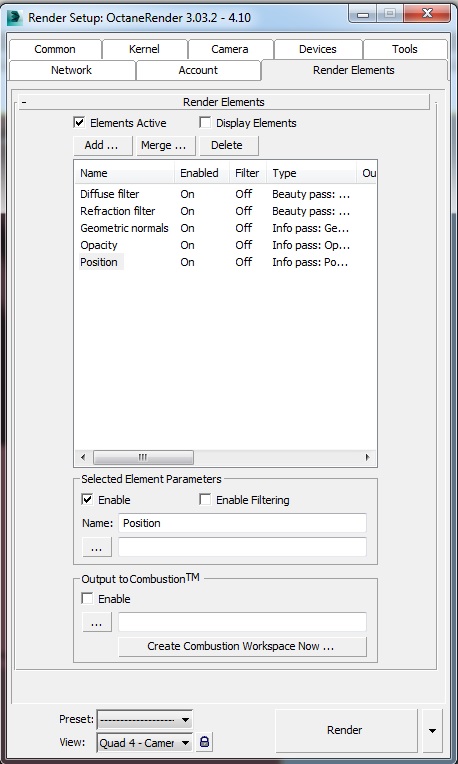Click browse button in Output to Combustion group
Screen dimensions: 458x764
[x=97, y=622]
